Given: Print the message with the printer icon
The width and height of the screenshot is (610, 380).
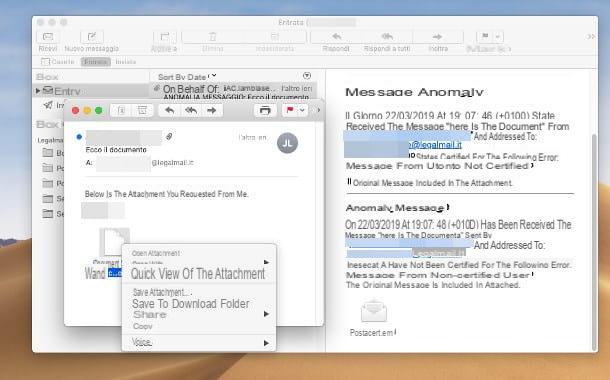Looking at the screenshot, I should 265,110.
